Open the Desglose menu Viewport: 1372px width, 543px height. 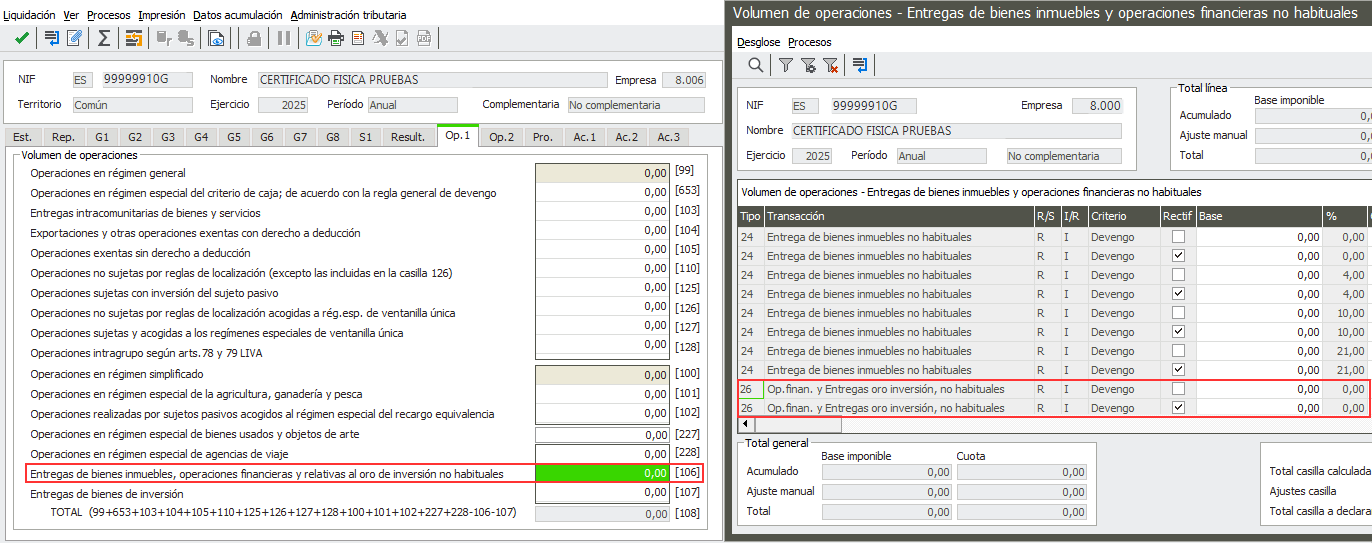tap(758, 42)
